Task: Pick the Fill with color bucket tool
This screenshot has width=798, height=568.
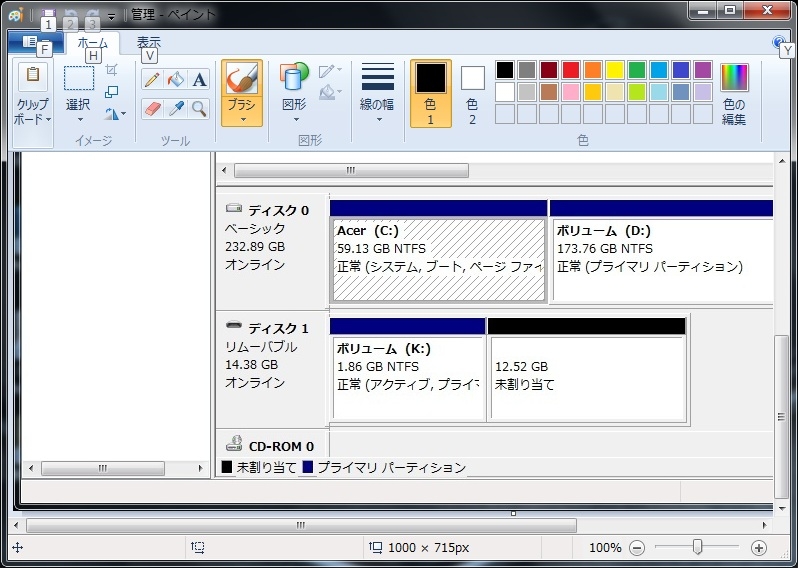Action: click(x=176, y=80)
